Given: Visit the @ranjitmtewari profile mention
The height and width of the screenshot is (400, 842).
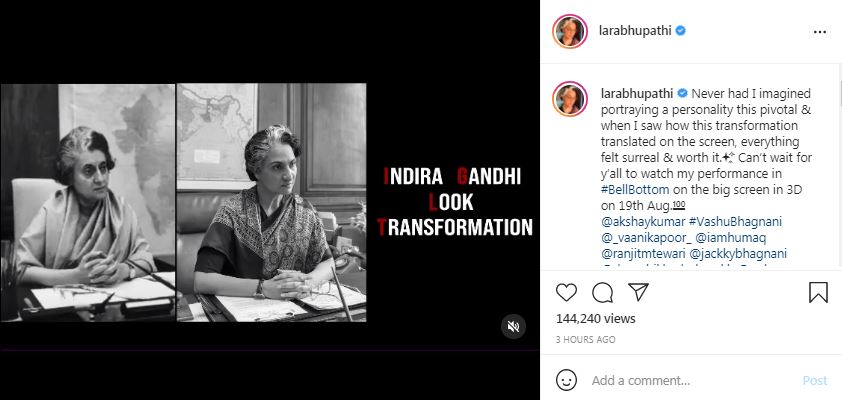Looking at the screenshot, I should [641, 253].
